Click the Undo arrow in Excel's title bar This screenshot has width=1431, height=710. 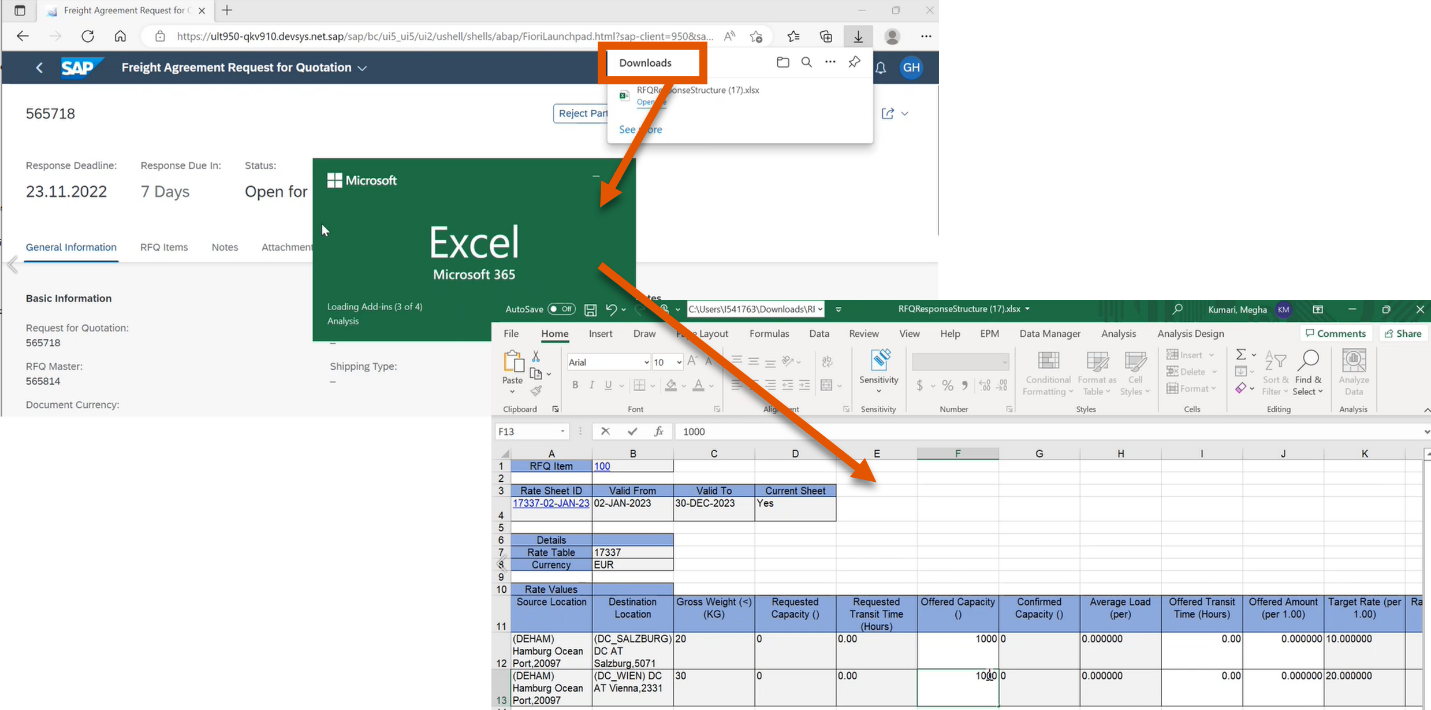tap(611, 310)
